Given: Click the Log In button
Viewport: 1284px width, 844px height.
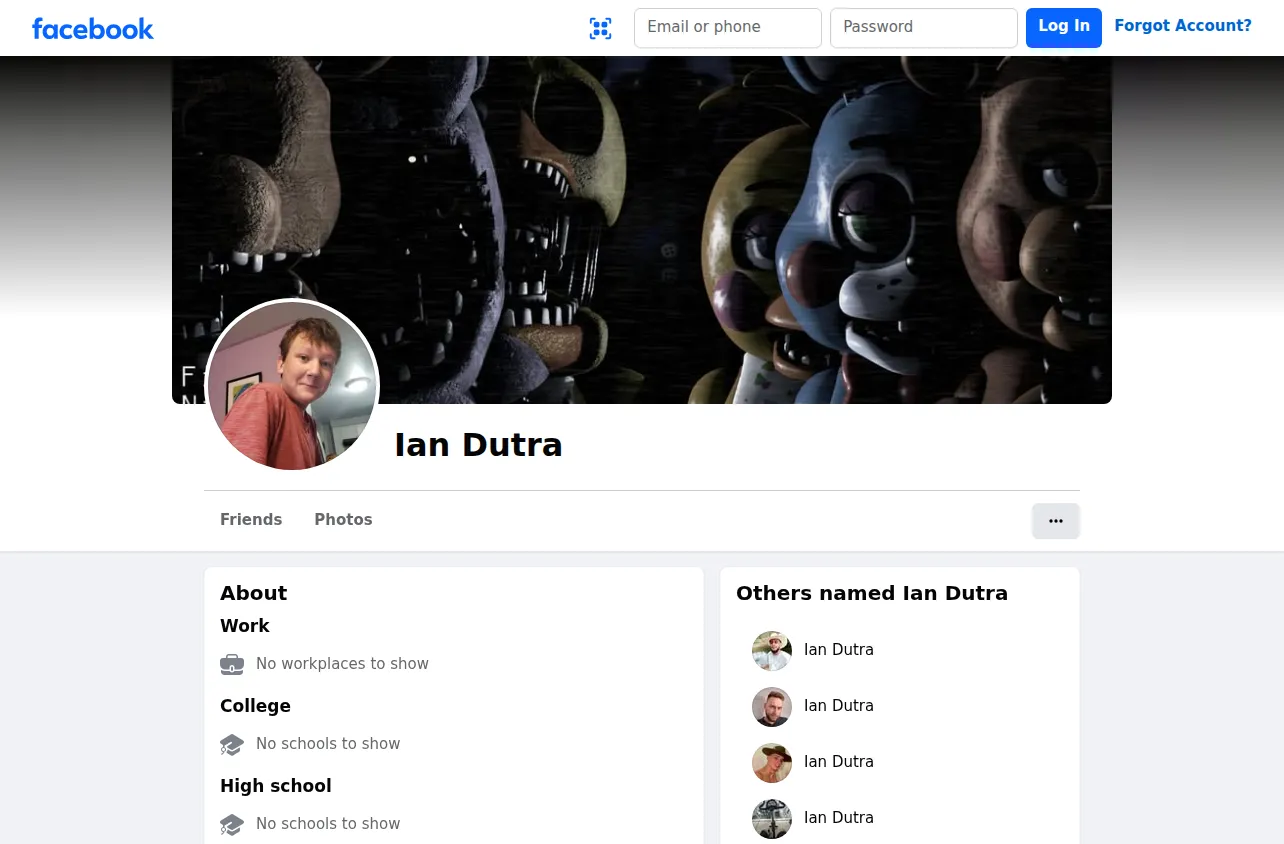Looking at the screenshot, I should click(x=1064, y=28).
